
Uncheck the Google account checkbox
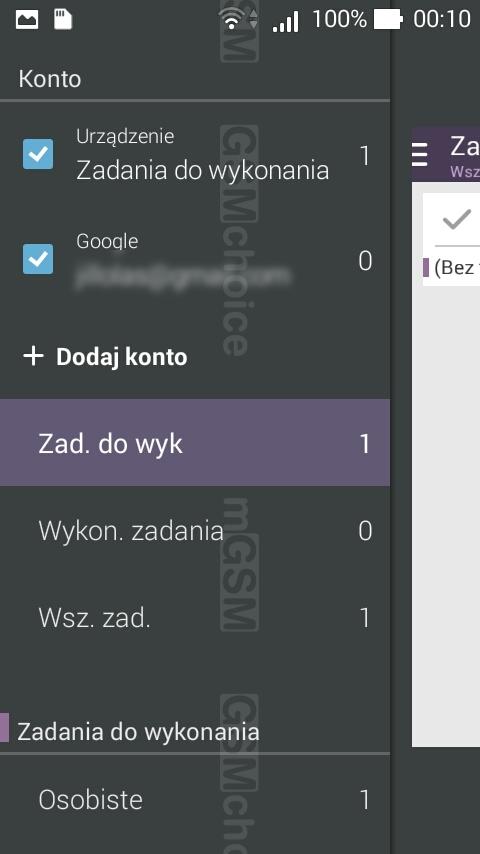point(38,259)
